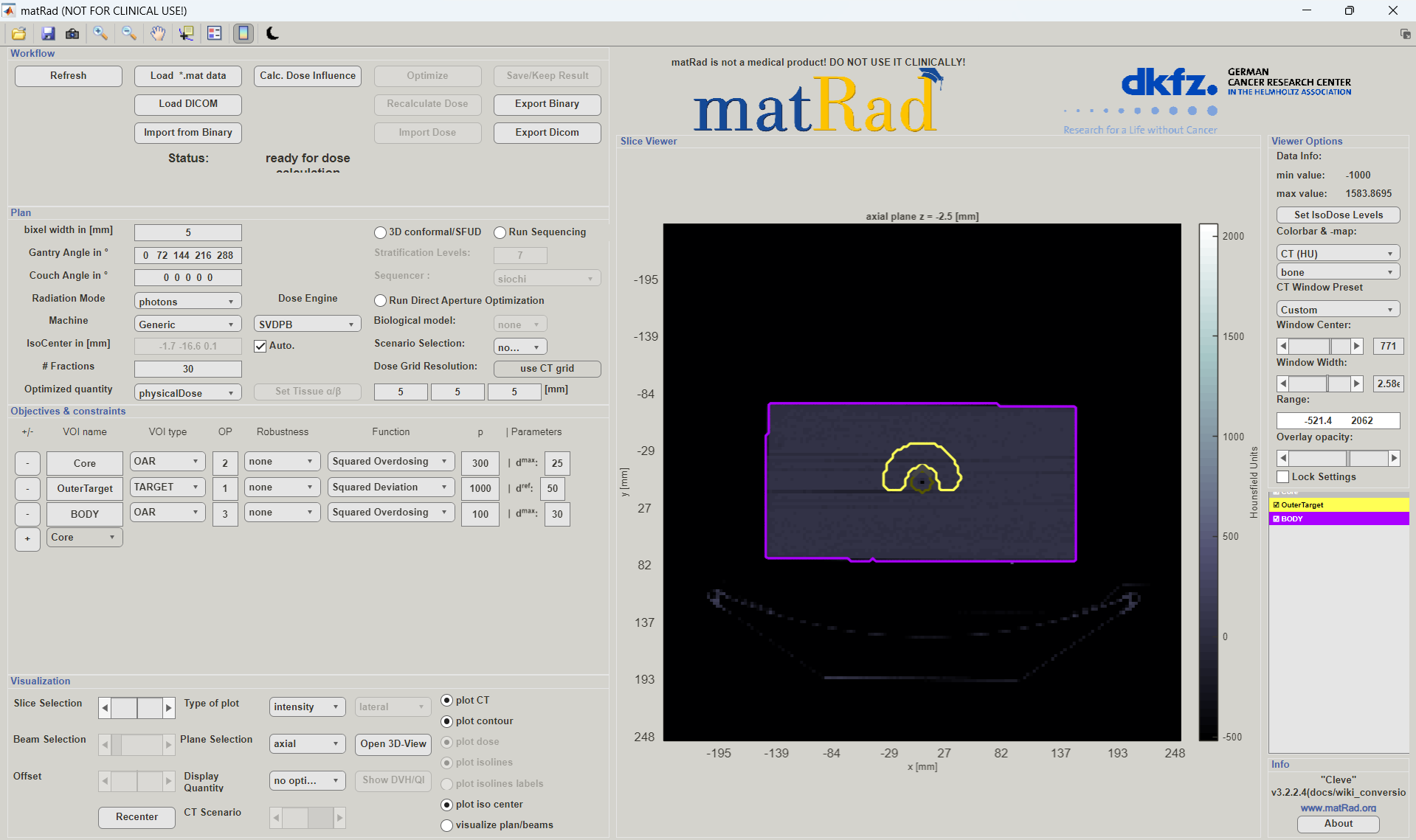Click the # Fractions input field
The height and width of the screenshot is (840, 1416).
(x=187, y=369)
